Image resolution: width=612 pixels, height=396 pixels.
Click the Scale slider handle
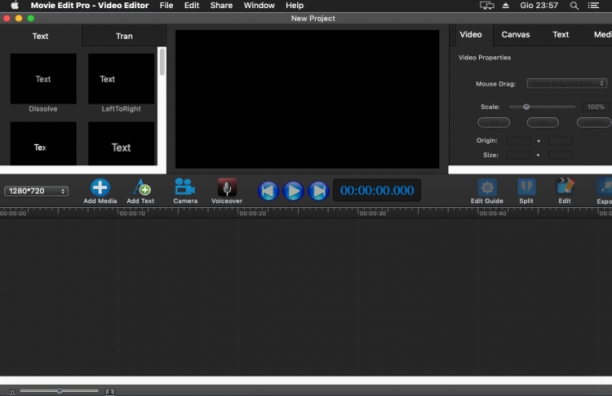(x=526, y=107)
